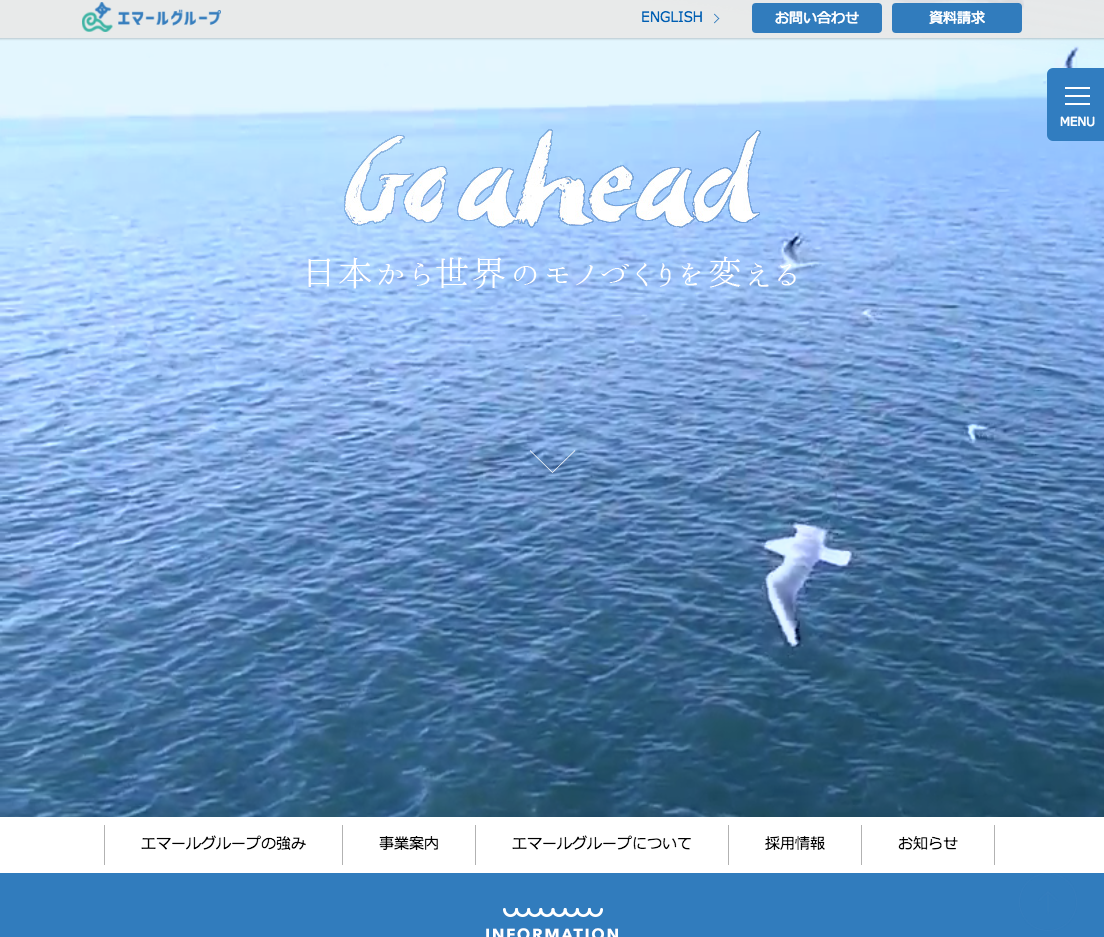
Task: Visit the 採用情報 recruitment page
Action: coord(794,844)
